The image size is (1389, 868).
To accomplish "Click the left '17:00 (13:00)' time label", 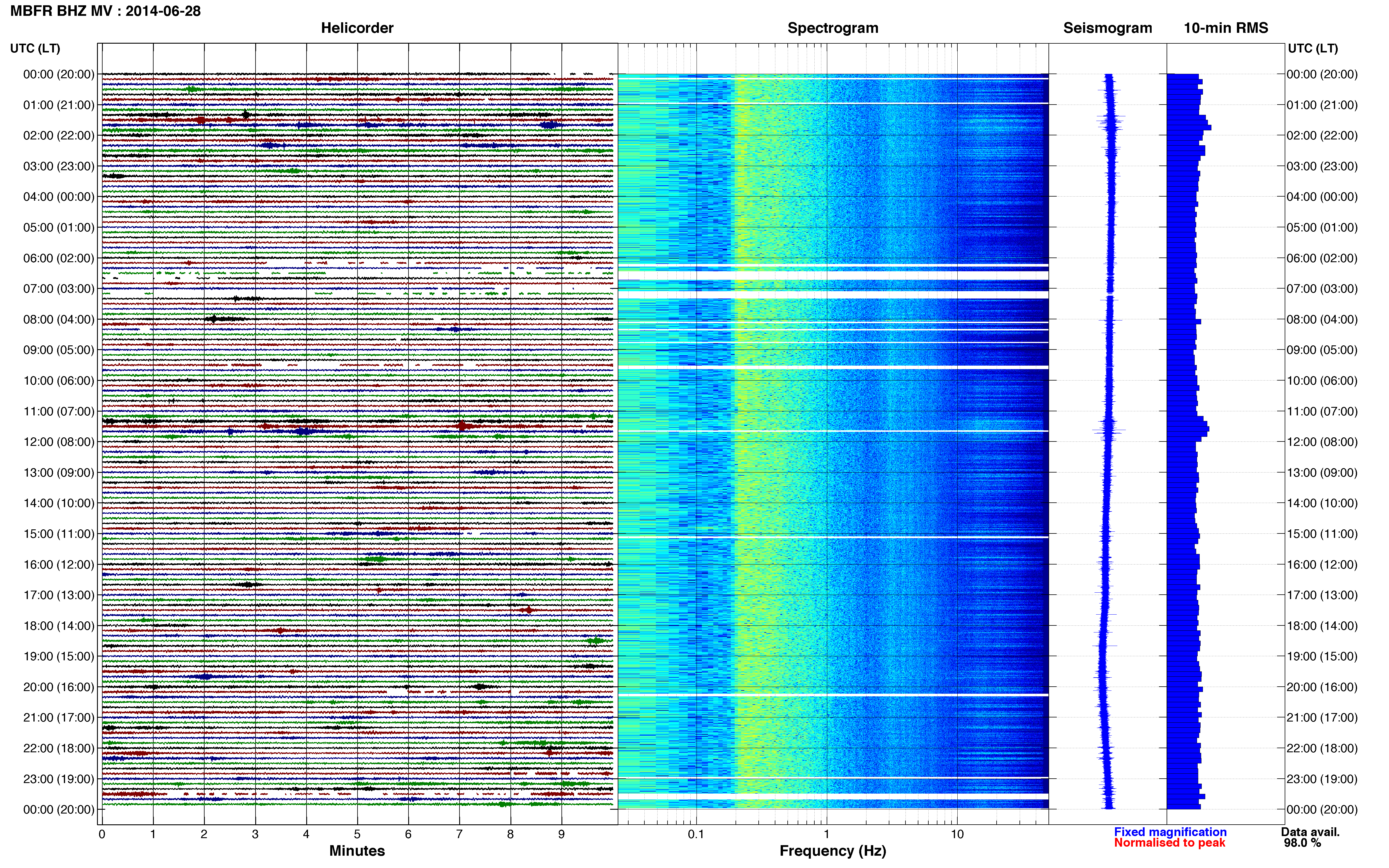I will coord(59,595).
